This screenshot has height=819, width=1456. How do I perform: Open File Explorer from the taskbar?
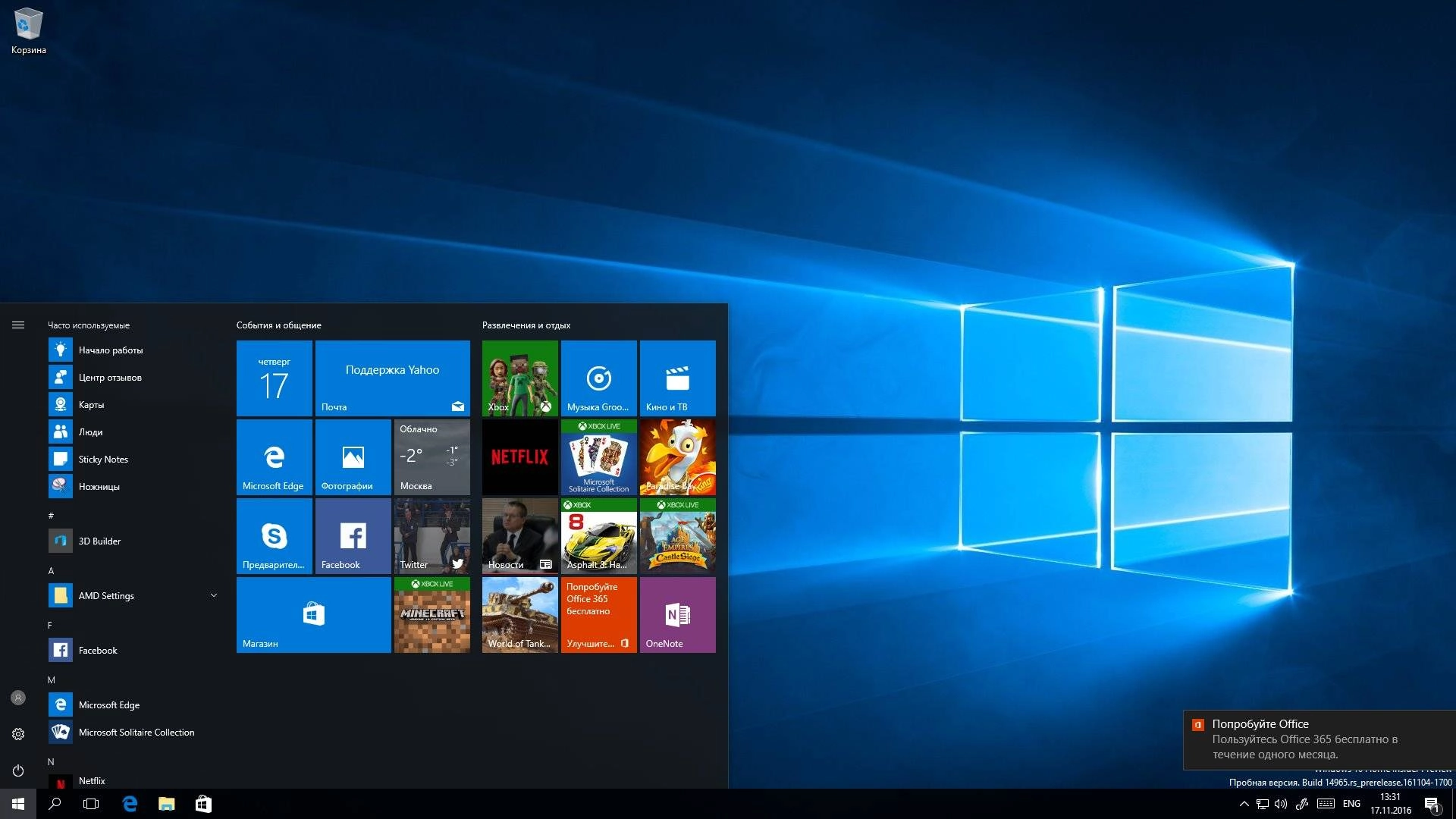(166, 804)
